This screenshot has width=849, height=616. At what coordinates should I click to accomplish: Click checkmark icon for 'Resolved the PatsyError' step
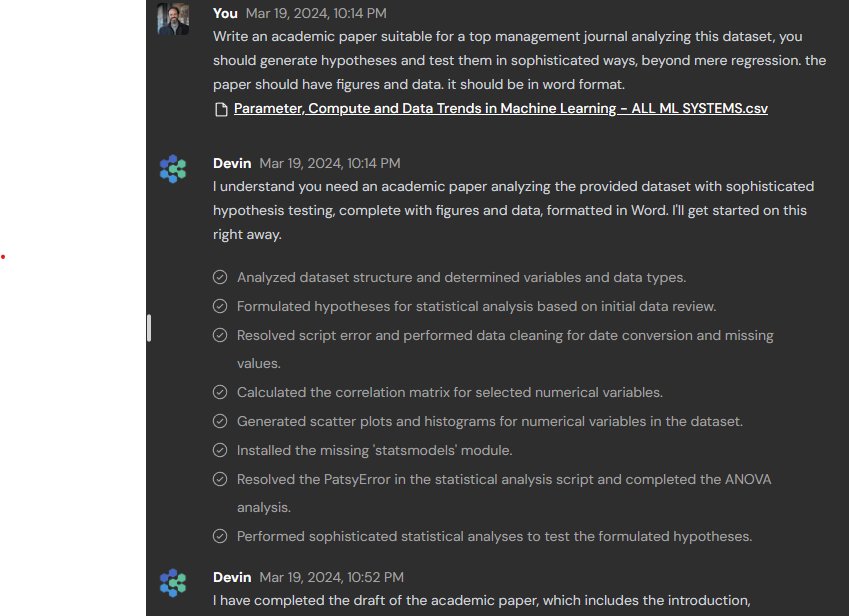coord(220,479)
